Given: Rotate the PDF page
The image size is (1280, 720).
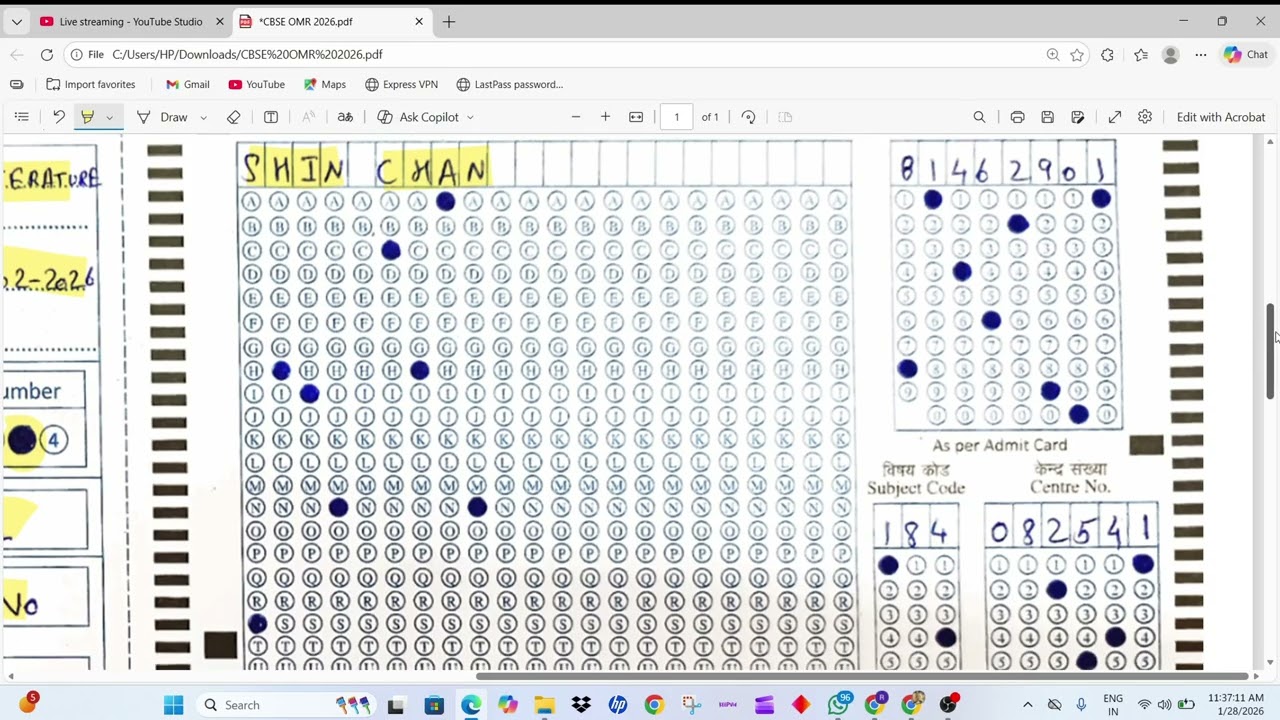Looking at the screenshot, I should pos(748,117).
